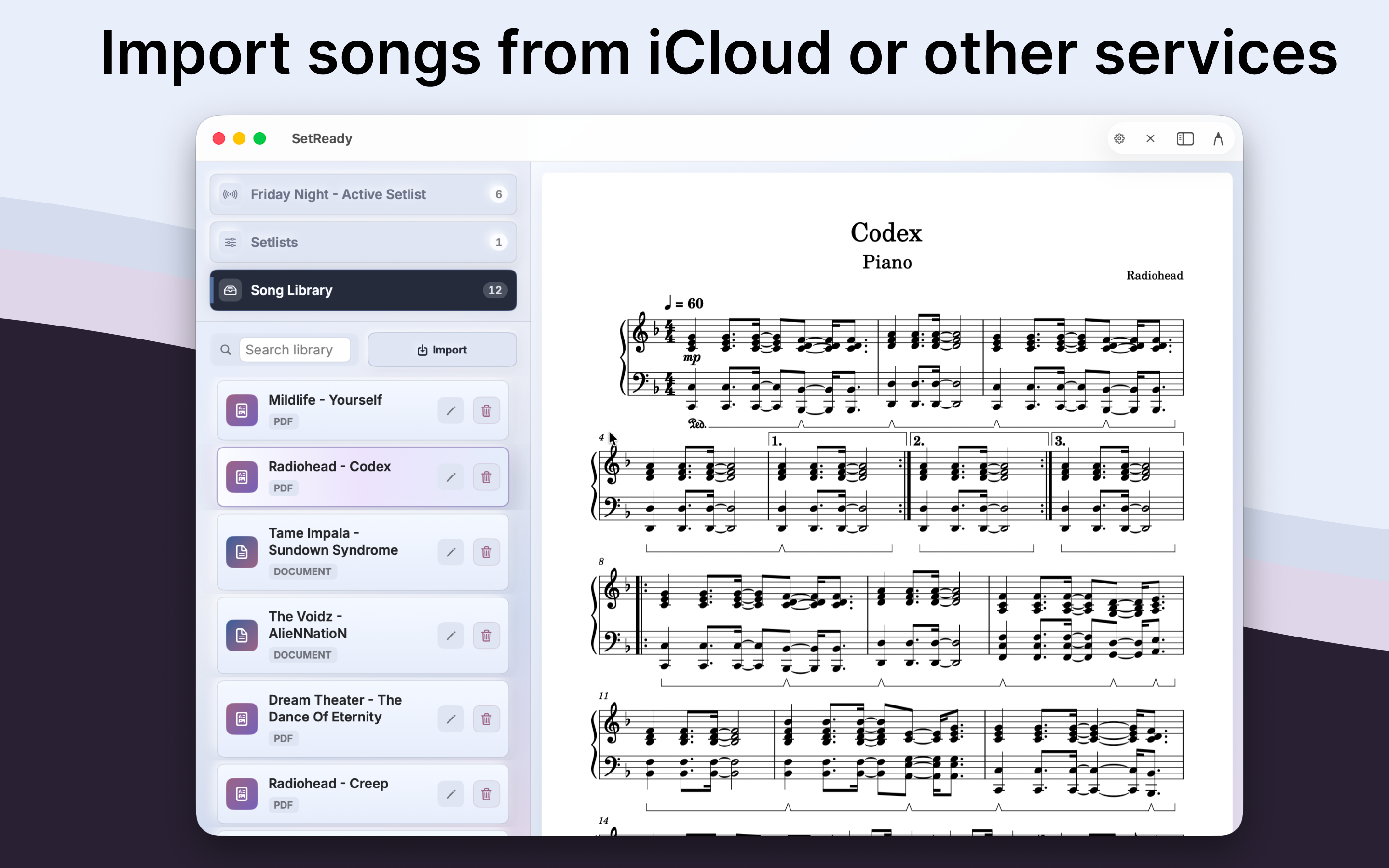
Task: Open the Radiohead - Creep title
Action: 328,784
